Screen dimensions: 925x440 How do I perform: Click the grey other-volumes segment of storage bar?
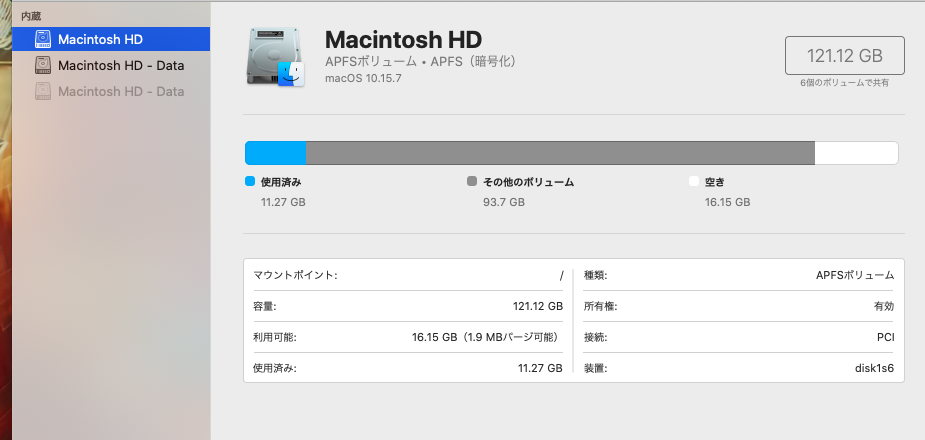pos(560,153)
